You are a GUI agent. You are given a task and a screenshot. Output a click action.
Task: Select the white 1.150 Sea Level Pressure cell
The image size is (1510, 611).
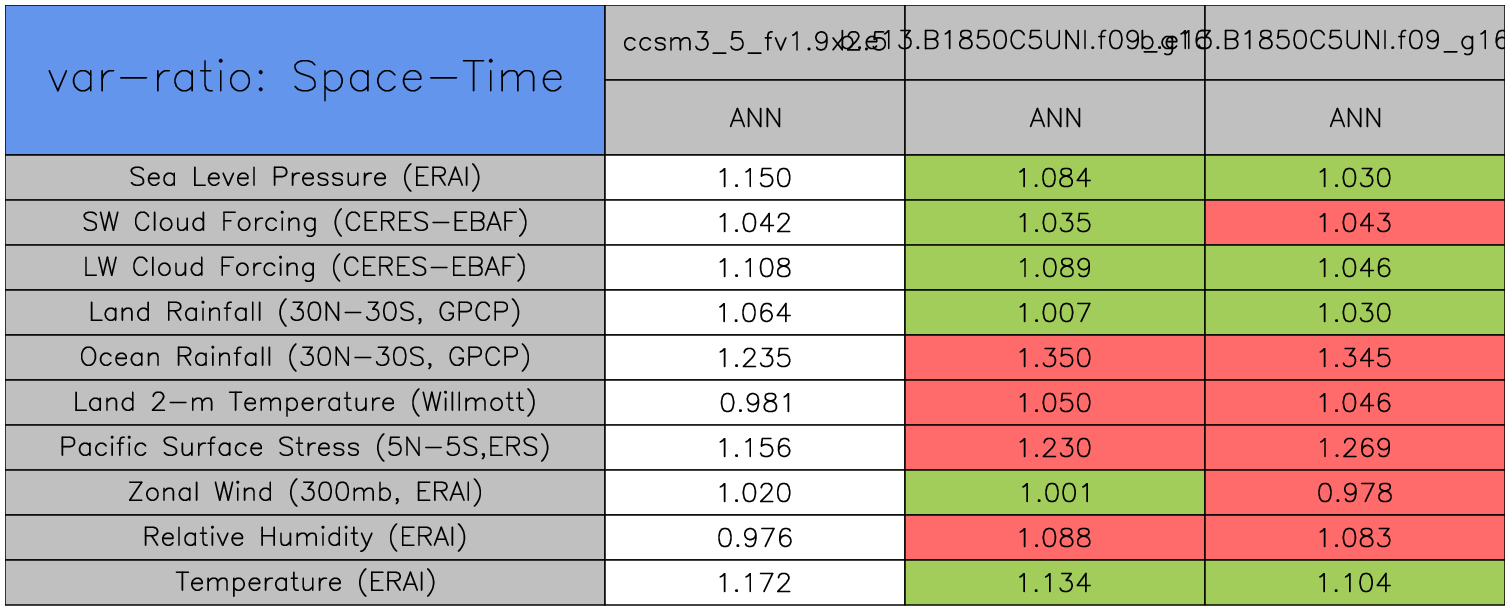[754, 178]
